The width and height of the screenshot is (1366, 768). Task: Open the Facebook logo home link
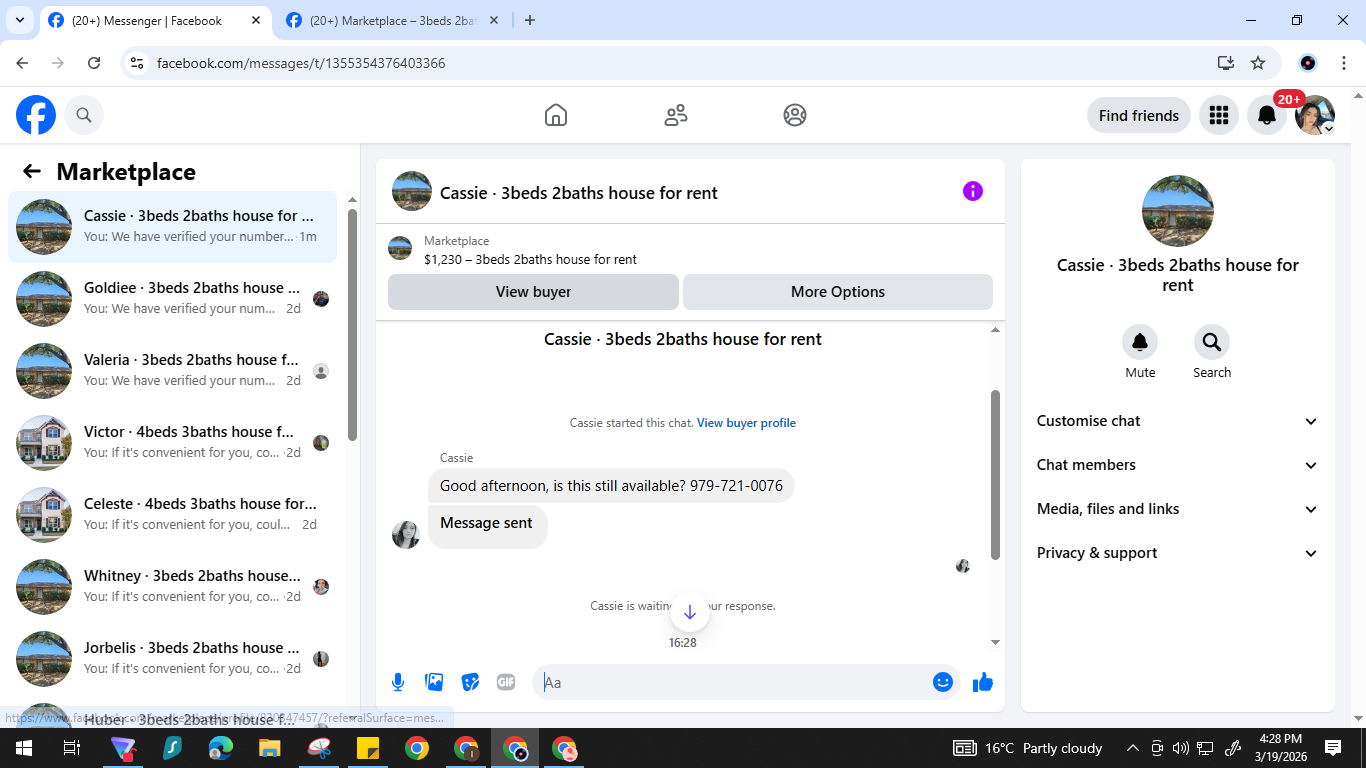point(36,115)
